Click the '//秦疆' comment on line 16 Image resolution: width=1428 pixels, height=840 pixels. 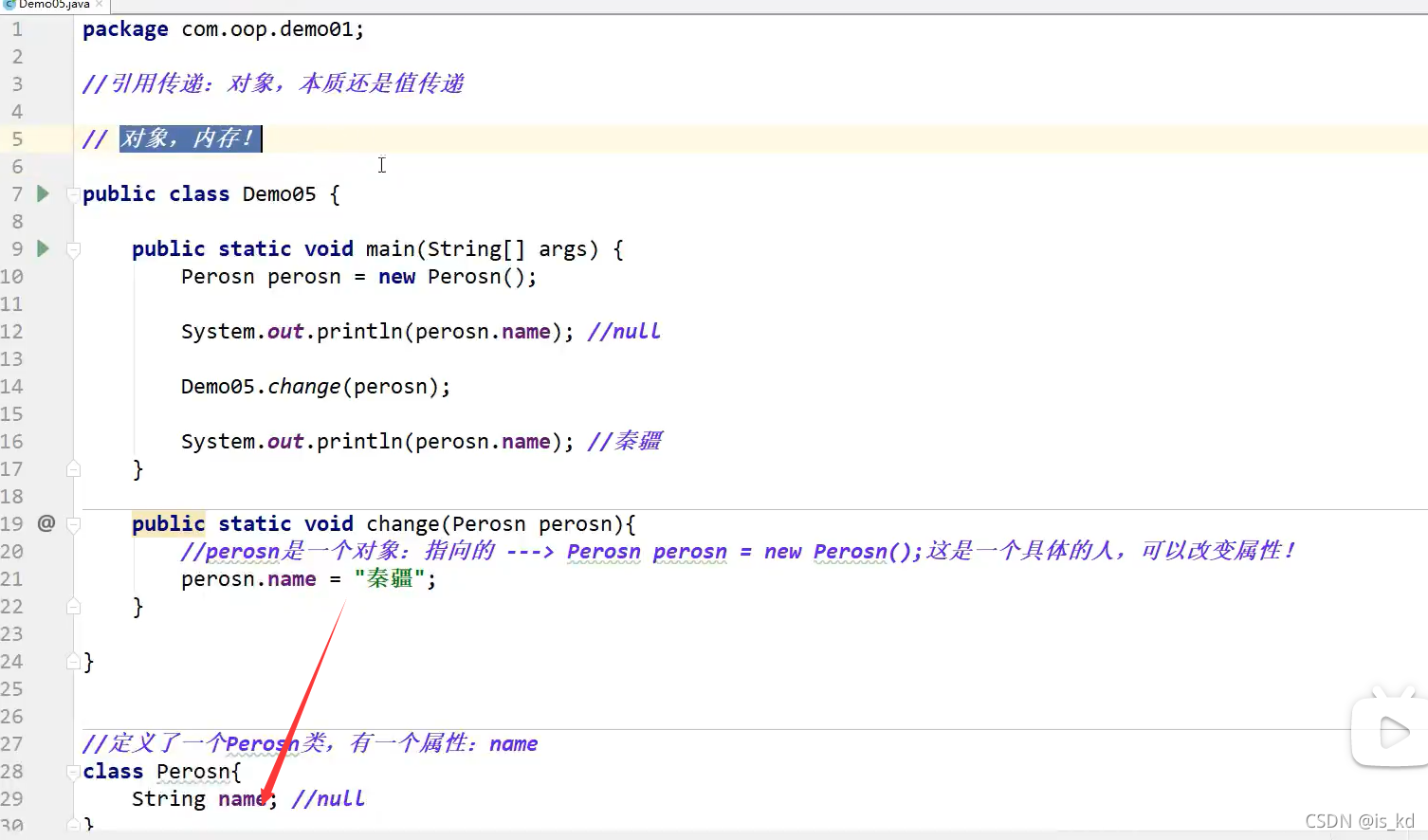(x=625, y=441)
